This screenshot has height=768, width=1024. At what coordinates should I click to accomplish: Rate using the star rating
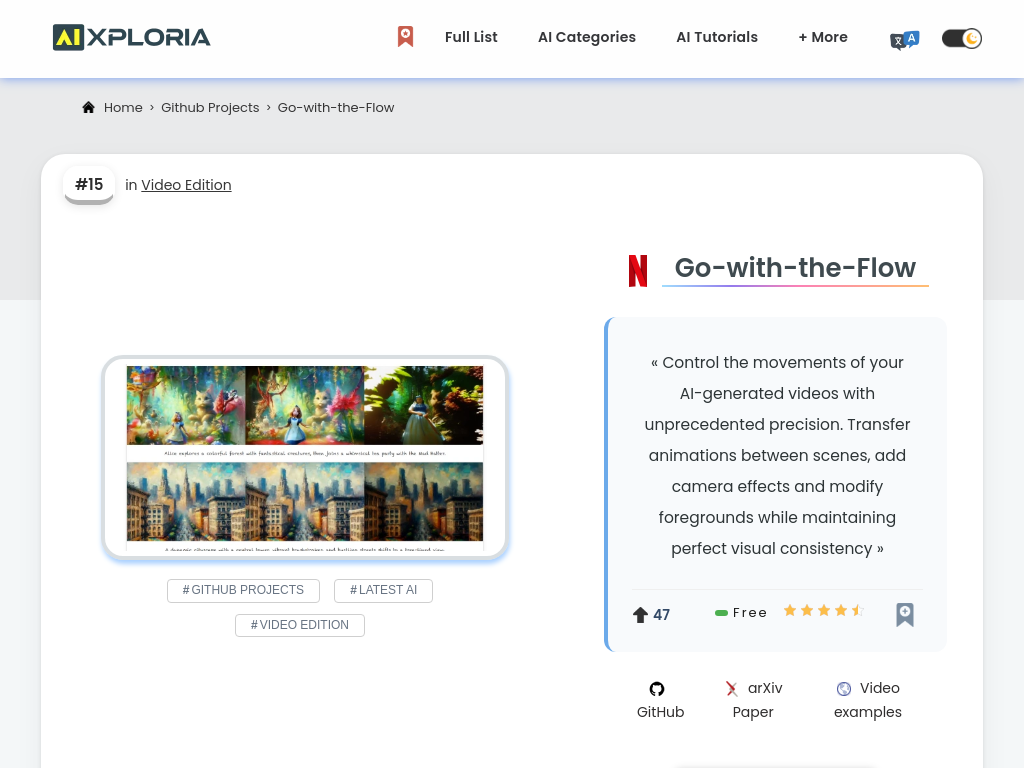pyautogui.click(x=823, y=611)
